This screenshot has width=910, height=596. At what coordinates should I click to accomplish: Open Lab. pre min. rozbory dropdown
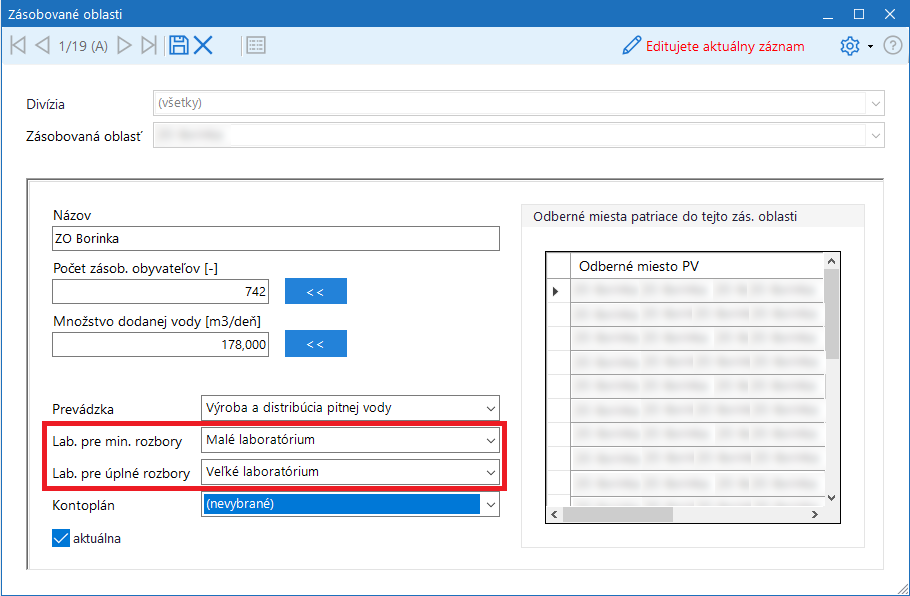point(490,439)
